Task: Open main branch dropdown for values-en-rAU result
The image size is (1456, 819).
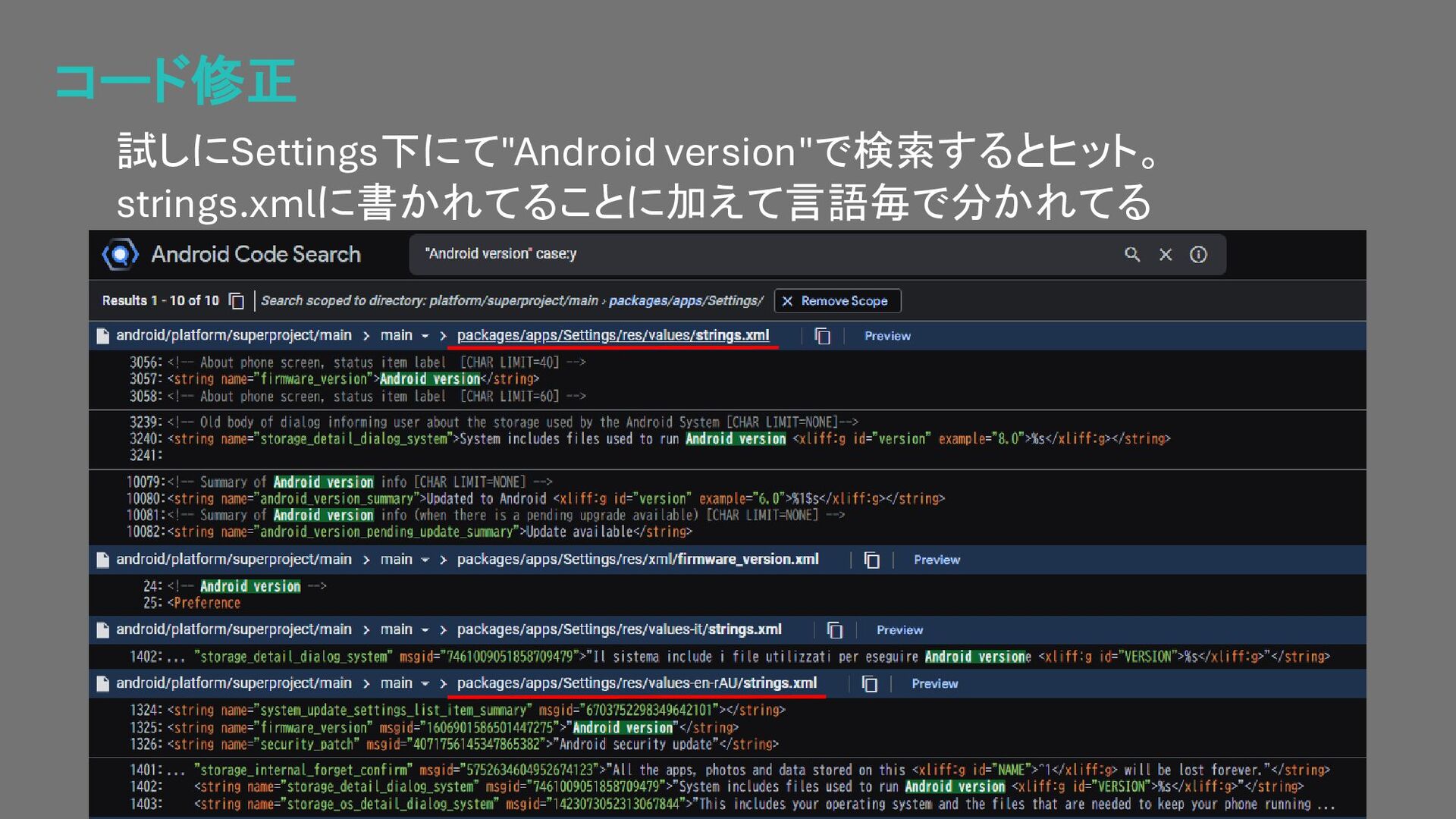Action: click(405, 683)
